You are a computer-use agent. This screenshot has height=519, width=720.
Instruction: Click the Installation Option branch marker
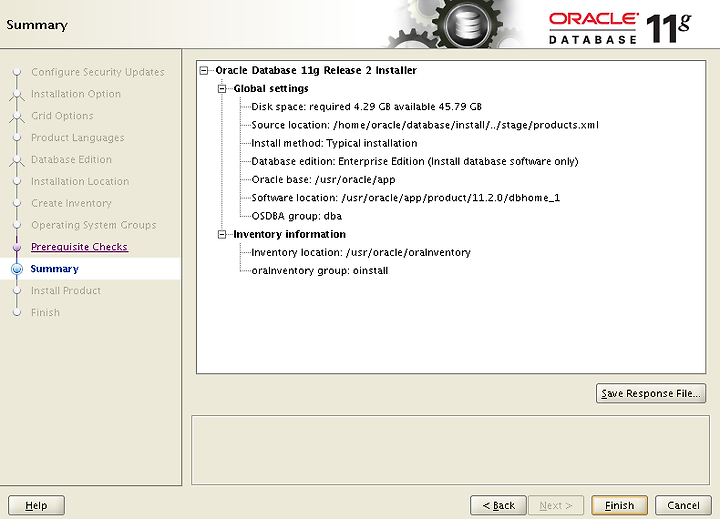17,95
